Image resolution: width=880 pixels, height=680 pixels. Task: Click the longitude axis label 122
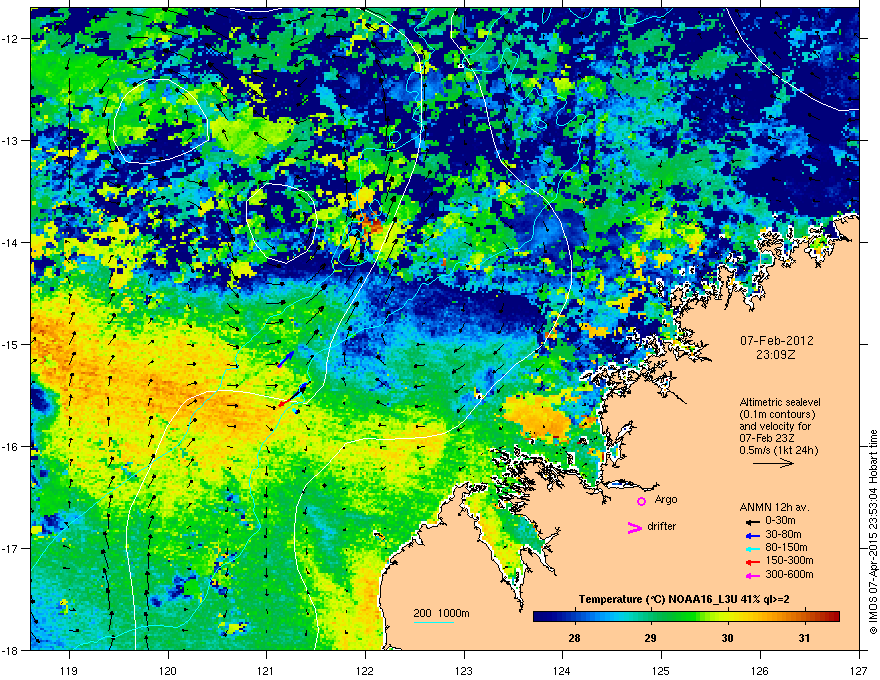pyautogui.click(x=365, y=670)
